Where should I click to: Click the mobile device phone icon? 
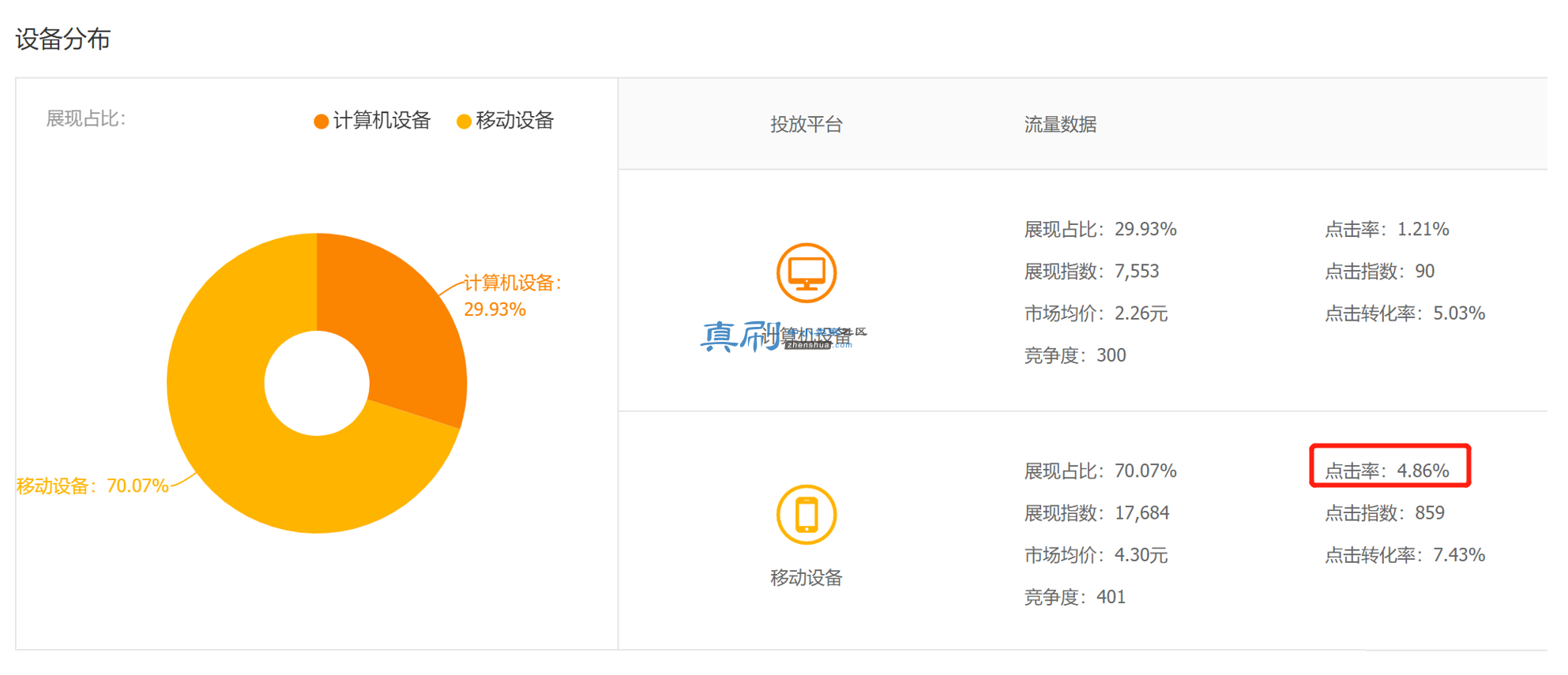807,515
